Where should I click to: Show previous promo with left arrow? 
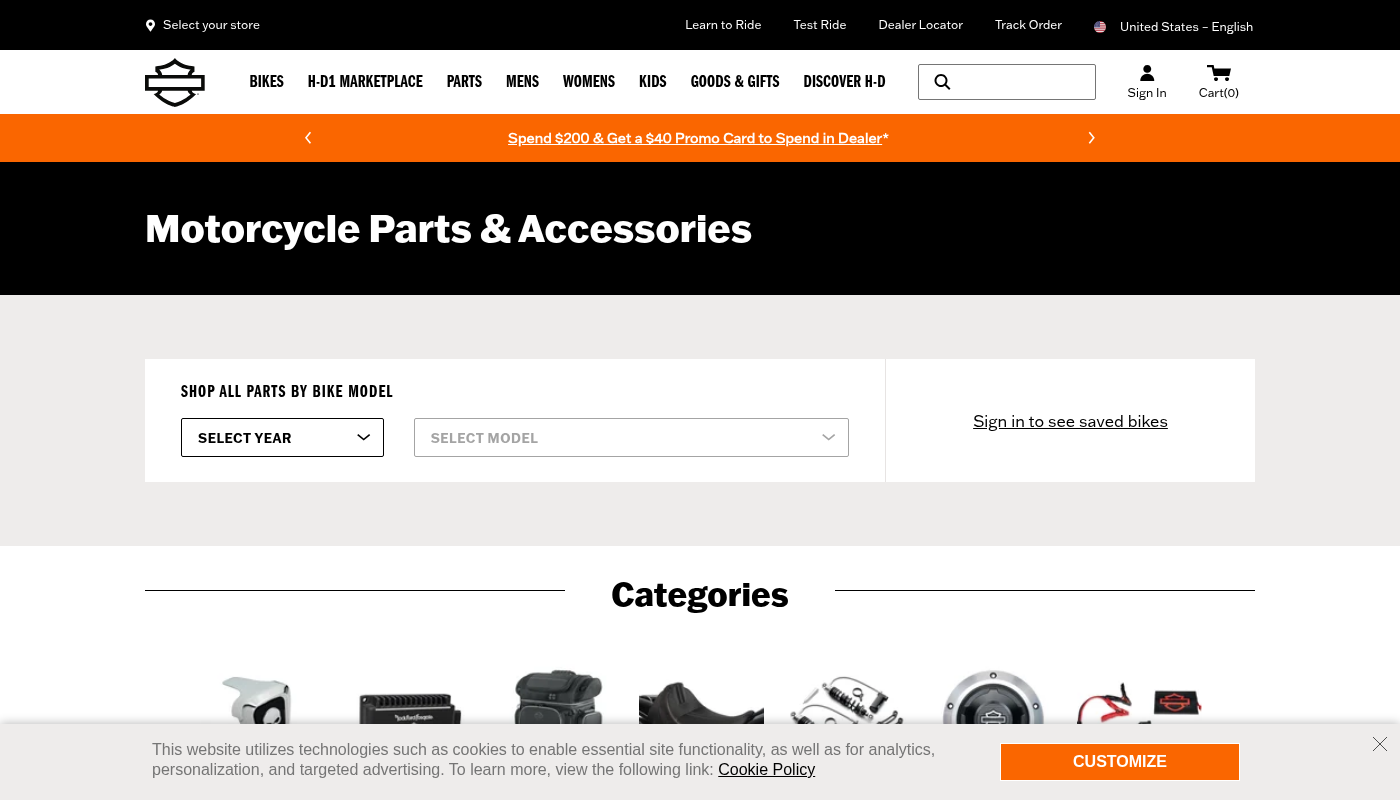coord(308,138)
